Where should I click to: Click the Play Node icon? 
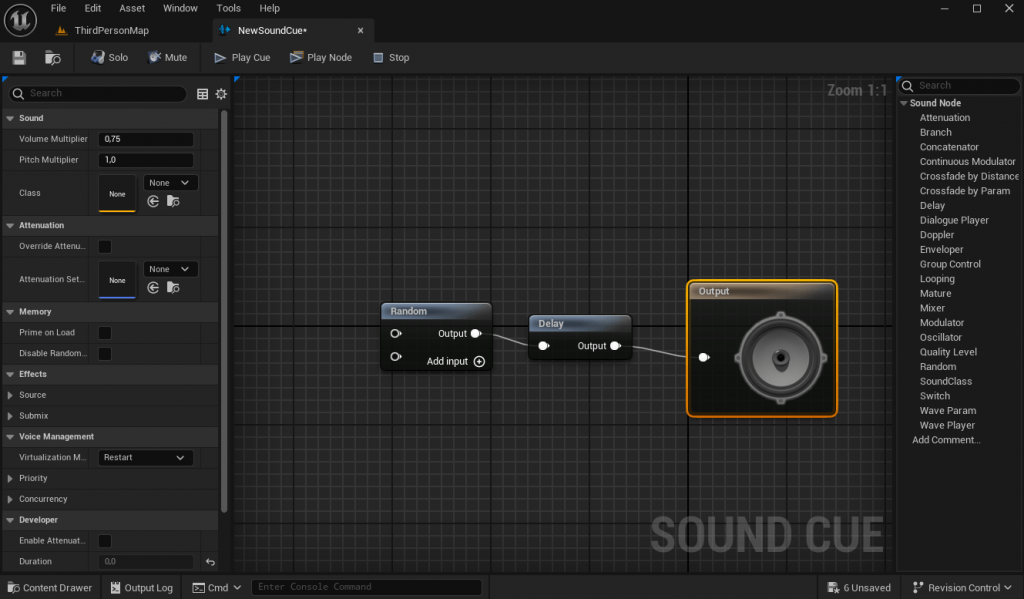(x=320, y=57)
